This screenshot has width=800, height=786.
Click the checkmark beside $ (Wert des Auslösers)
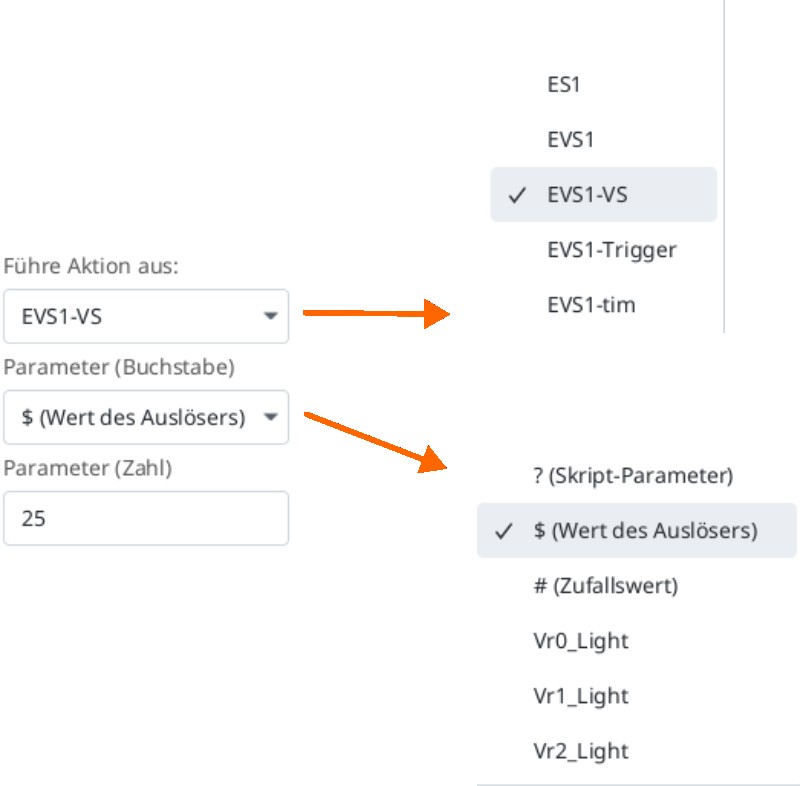(x=503, y=531)
